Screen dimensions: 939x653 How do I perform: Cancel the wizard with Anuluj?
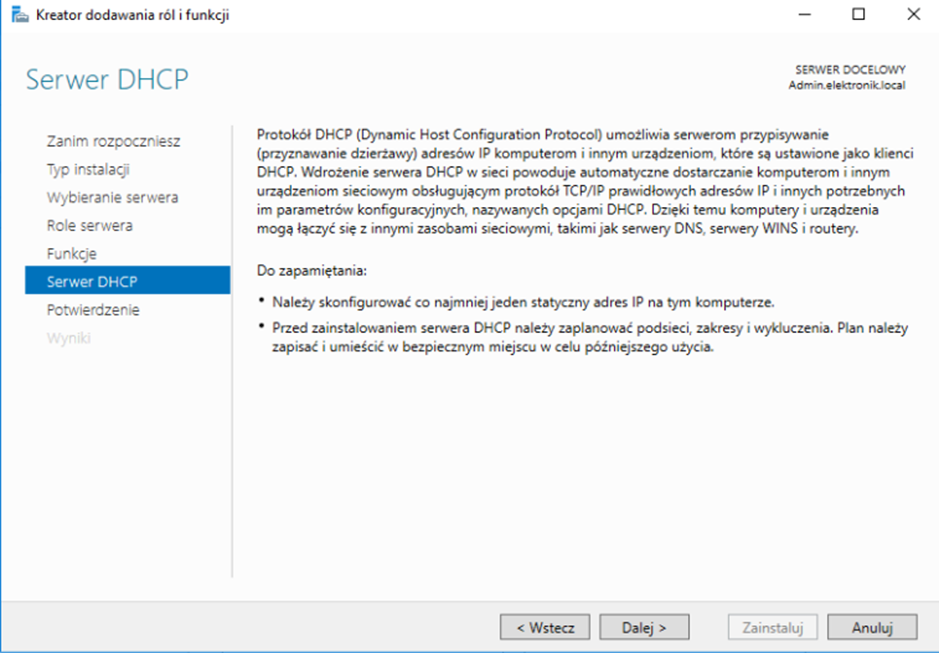click(x=872, y=628)
